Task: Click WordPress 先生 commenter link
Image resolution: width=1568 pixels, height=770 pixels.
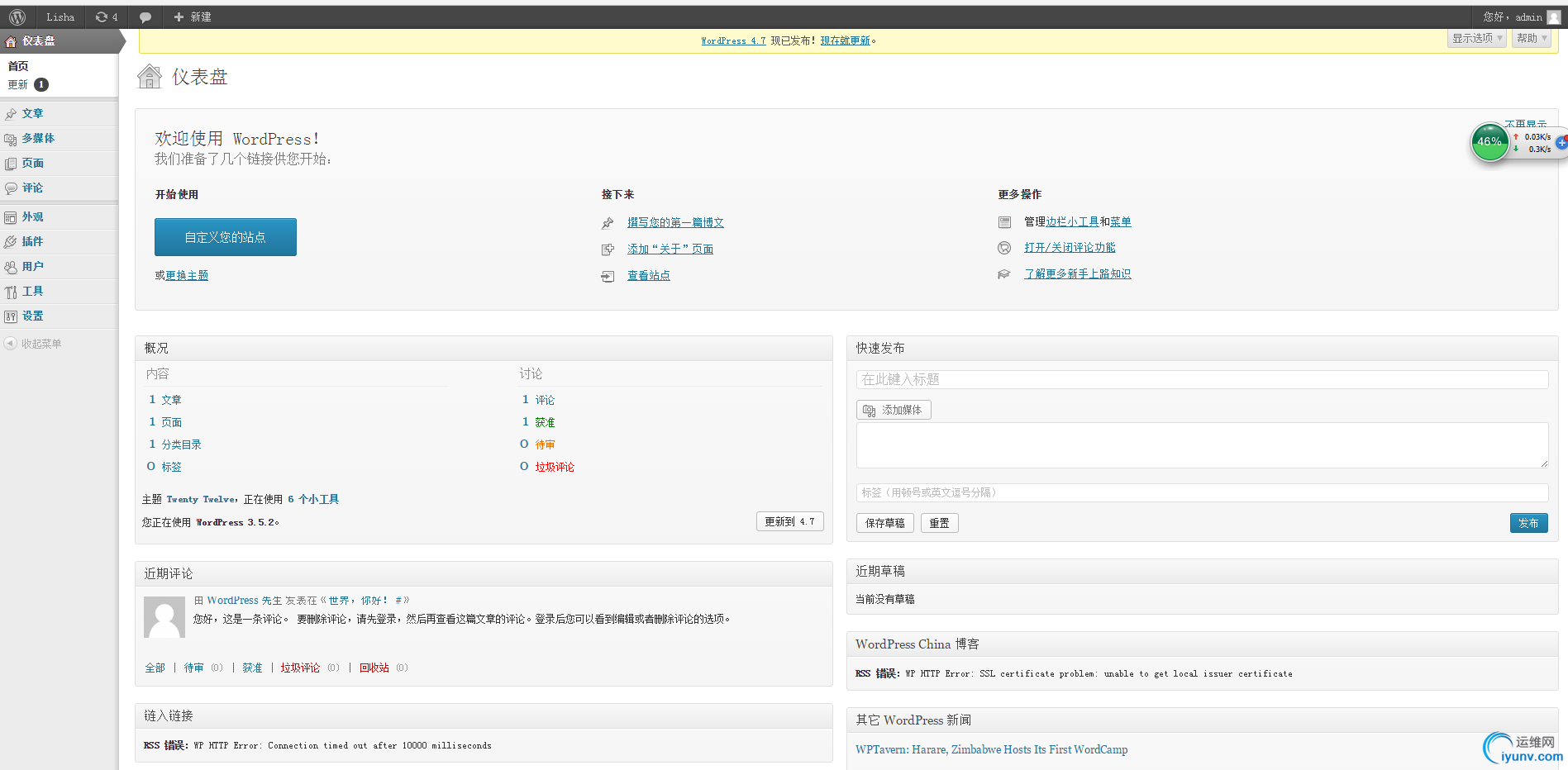Action: [x=245, y=601]
